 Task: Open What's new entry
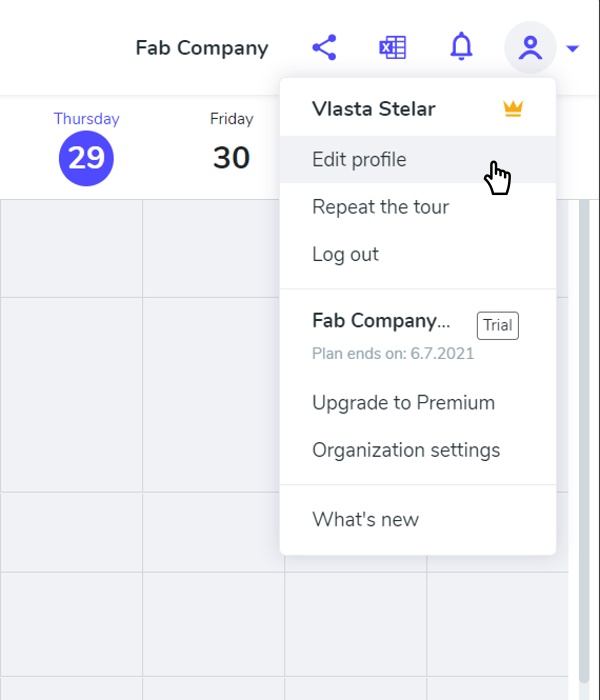click(x=365, y=519)
